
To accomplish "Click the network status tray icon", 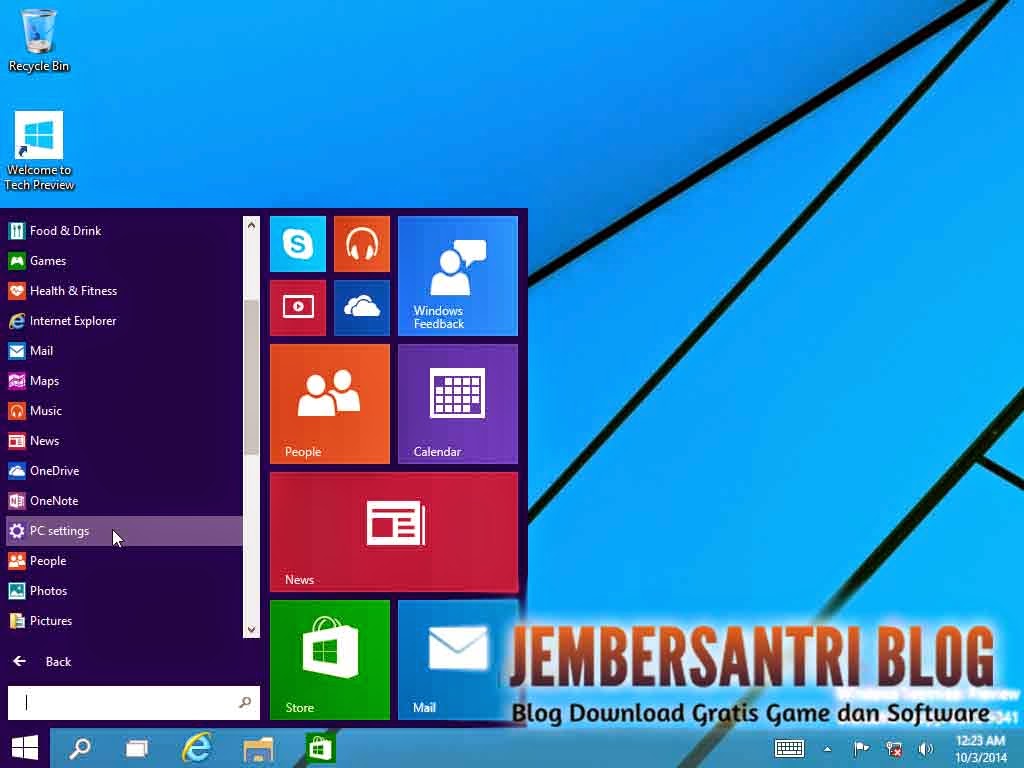I will click(894, 749).
